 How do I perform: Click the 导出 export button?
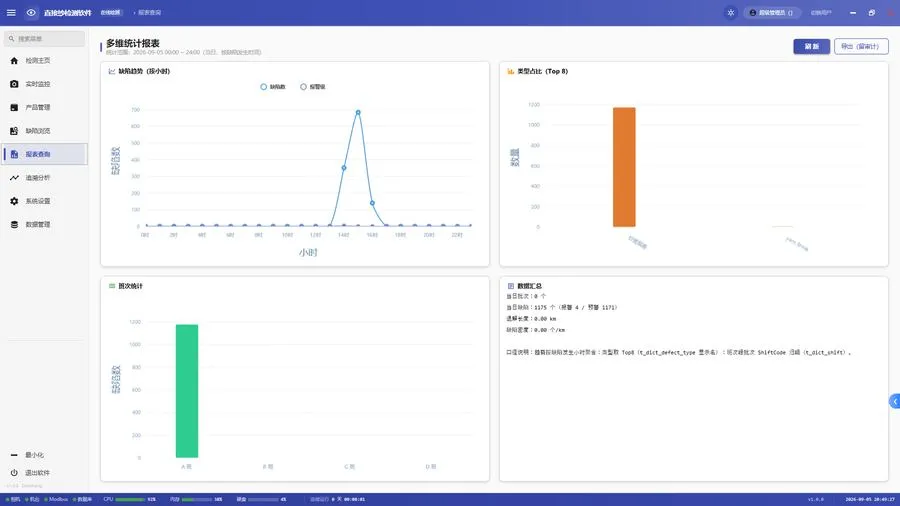coord(861,46)
